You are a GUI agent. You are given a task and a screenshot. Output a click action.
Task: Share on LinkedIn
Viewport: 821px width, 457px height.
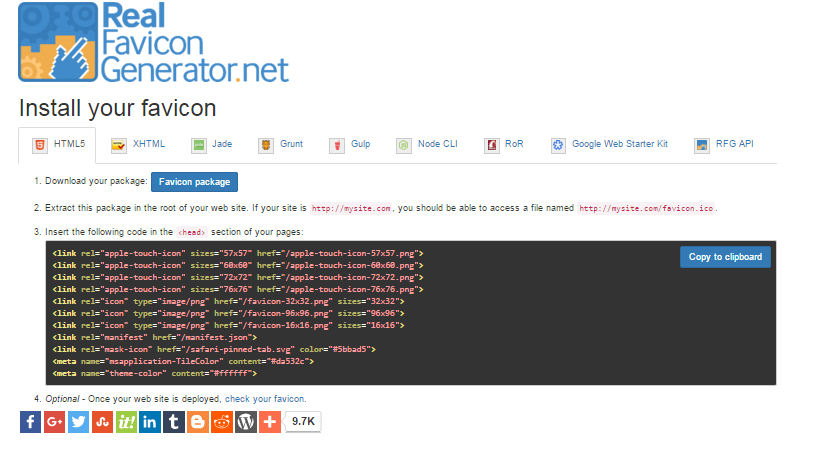coord(150,422)
